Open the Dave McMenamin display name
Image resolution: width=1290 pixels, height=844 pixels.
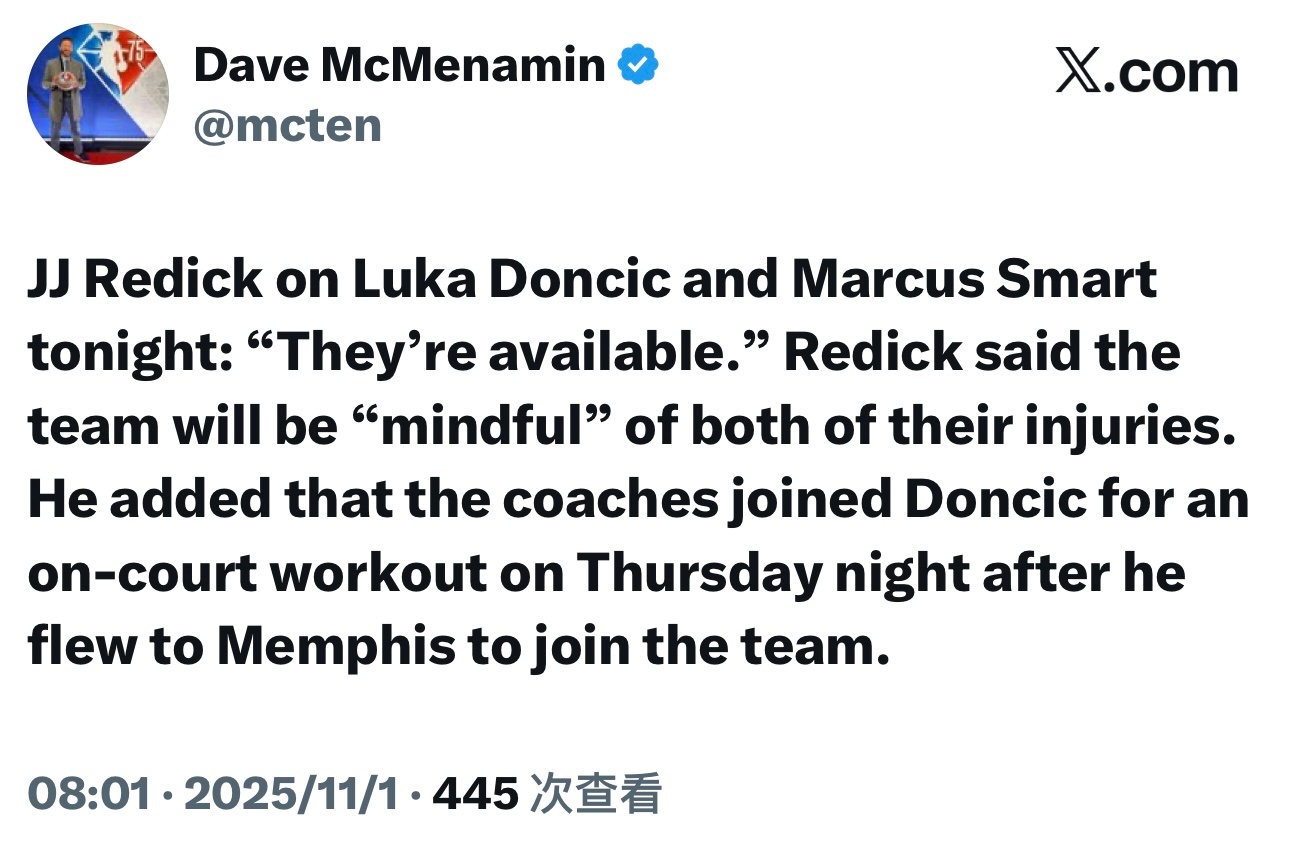tap(400, 66)
